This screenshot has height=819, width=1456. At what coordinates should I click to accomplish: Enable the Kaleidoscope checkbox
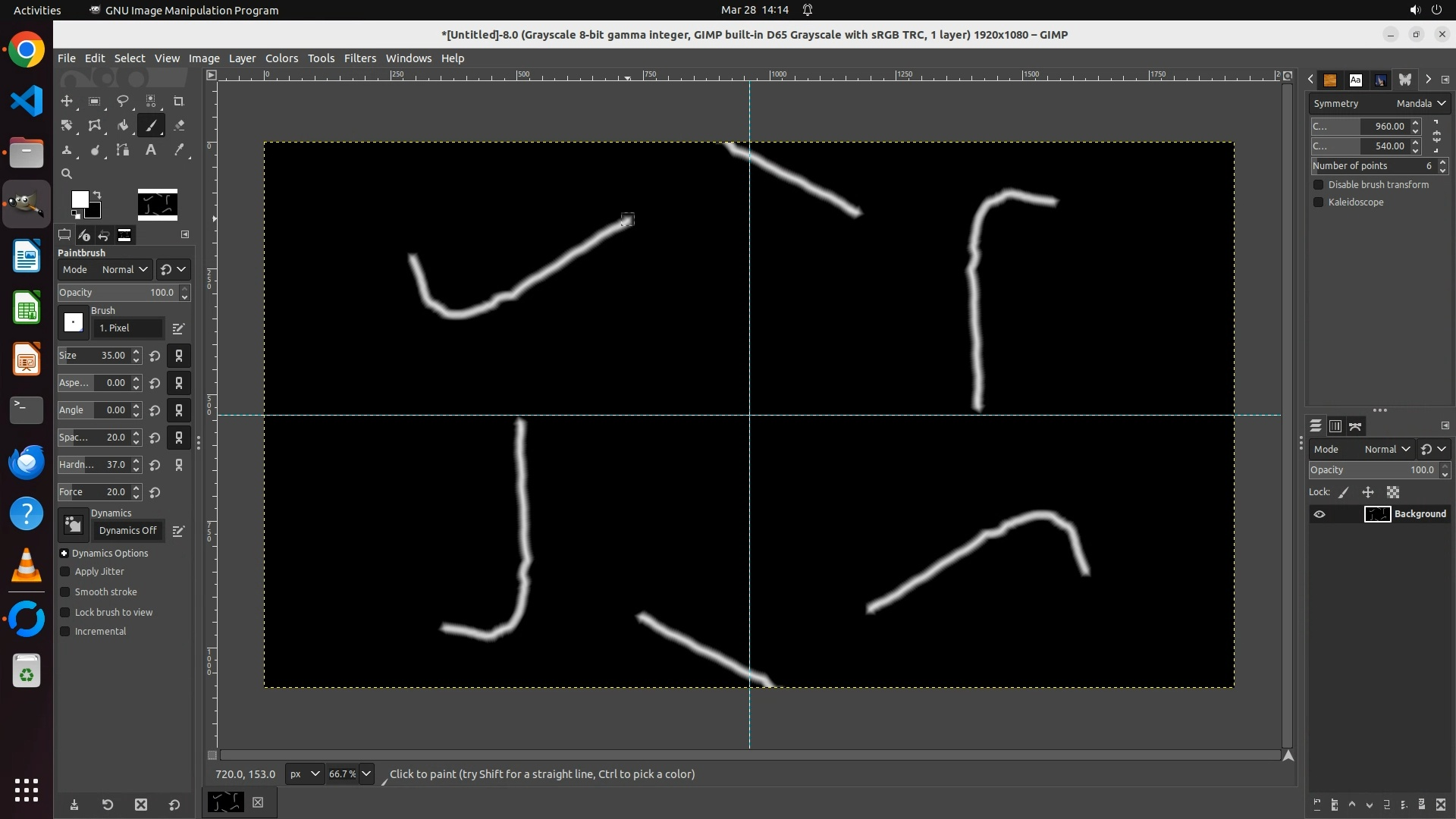[1319, 202]
